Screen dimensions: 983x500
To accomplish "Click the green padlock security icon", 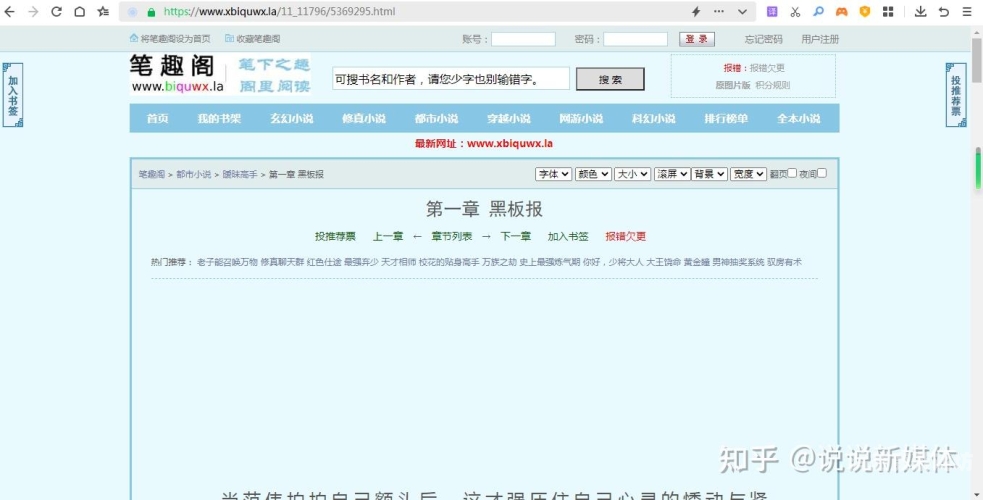I will 151,12.
